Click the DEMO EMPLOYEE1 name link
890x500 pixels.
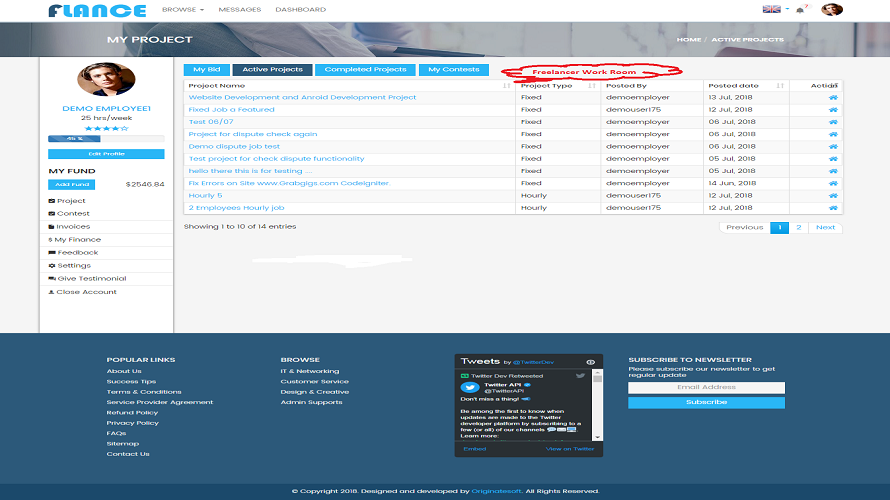coord(106,108)
